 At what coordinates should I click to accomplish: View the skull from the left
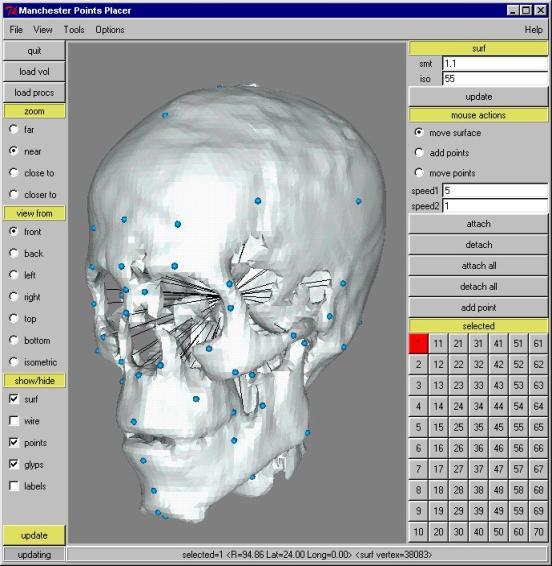tap(14, 275)
